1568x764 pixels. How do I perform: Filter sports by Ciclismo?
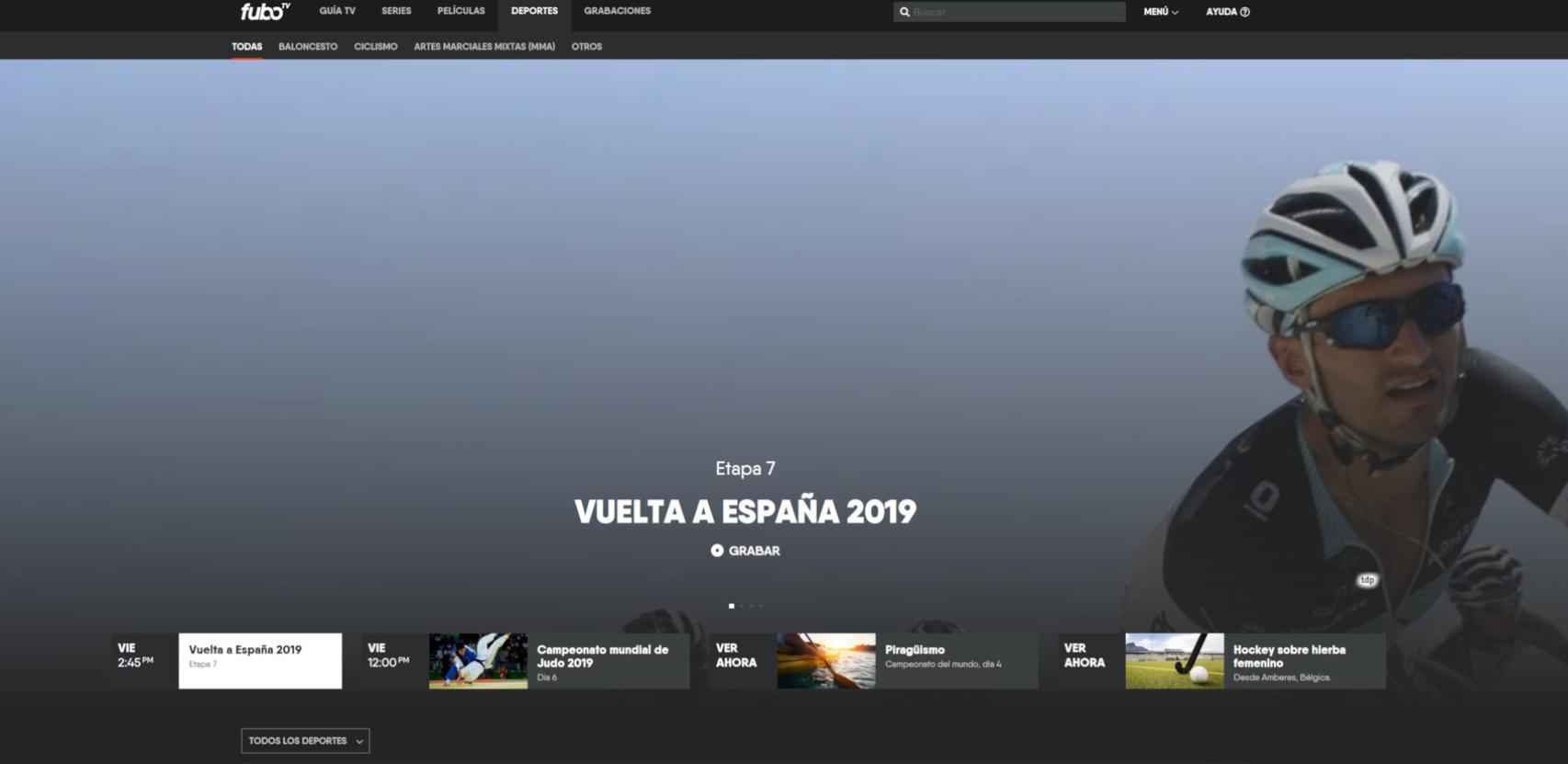376,46
